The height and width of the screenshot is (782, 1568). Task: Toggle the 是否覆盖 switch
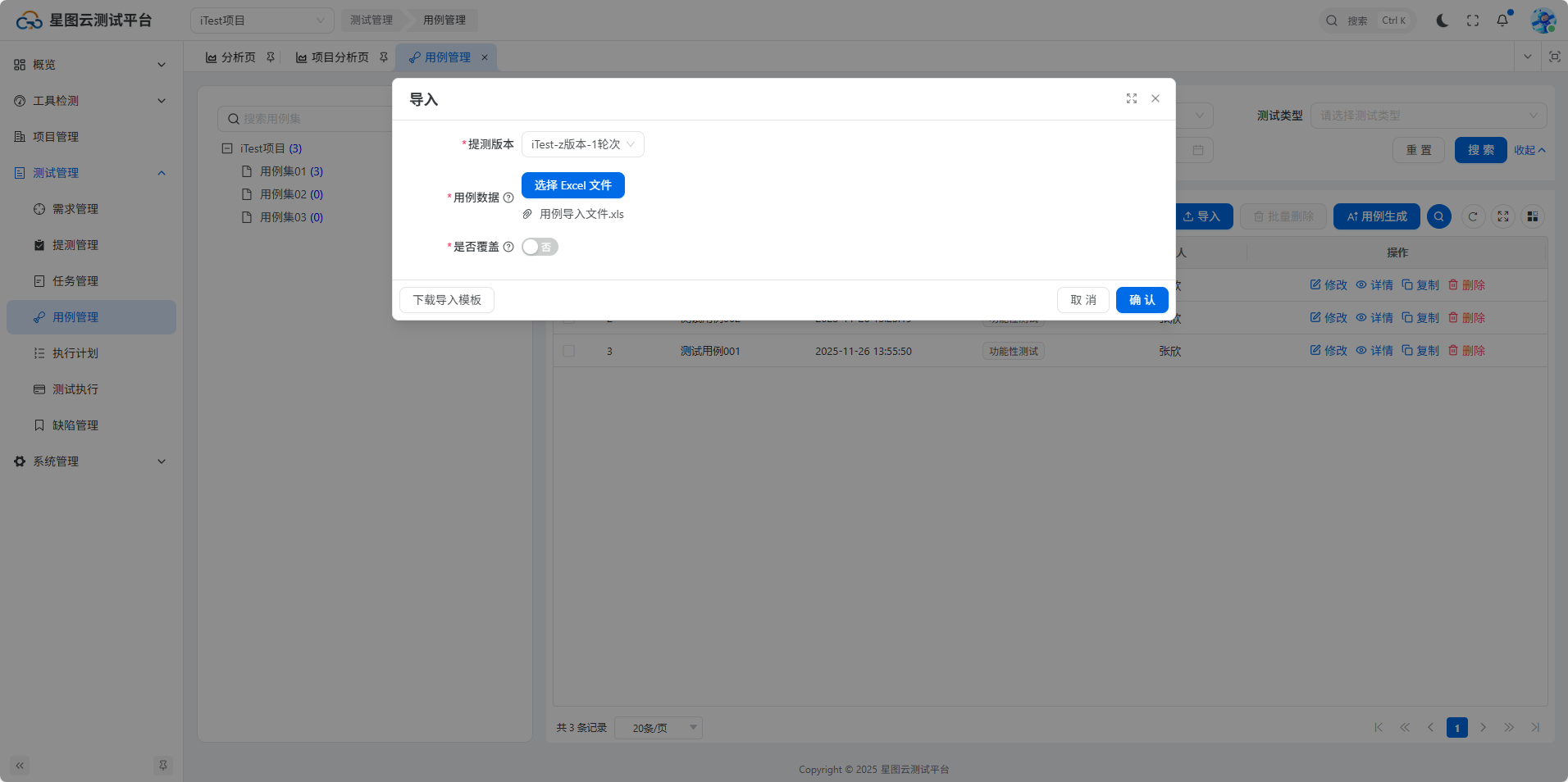(540, 247)
